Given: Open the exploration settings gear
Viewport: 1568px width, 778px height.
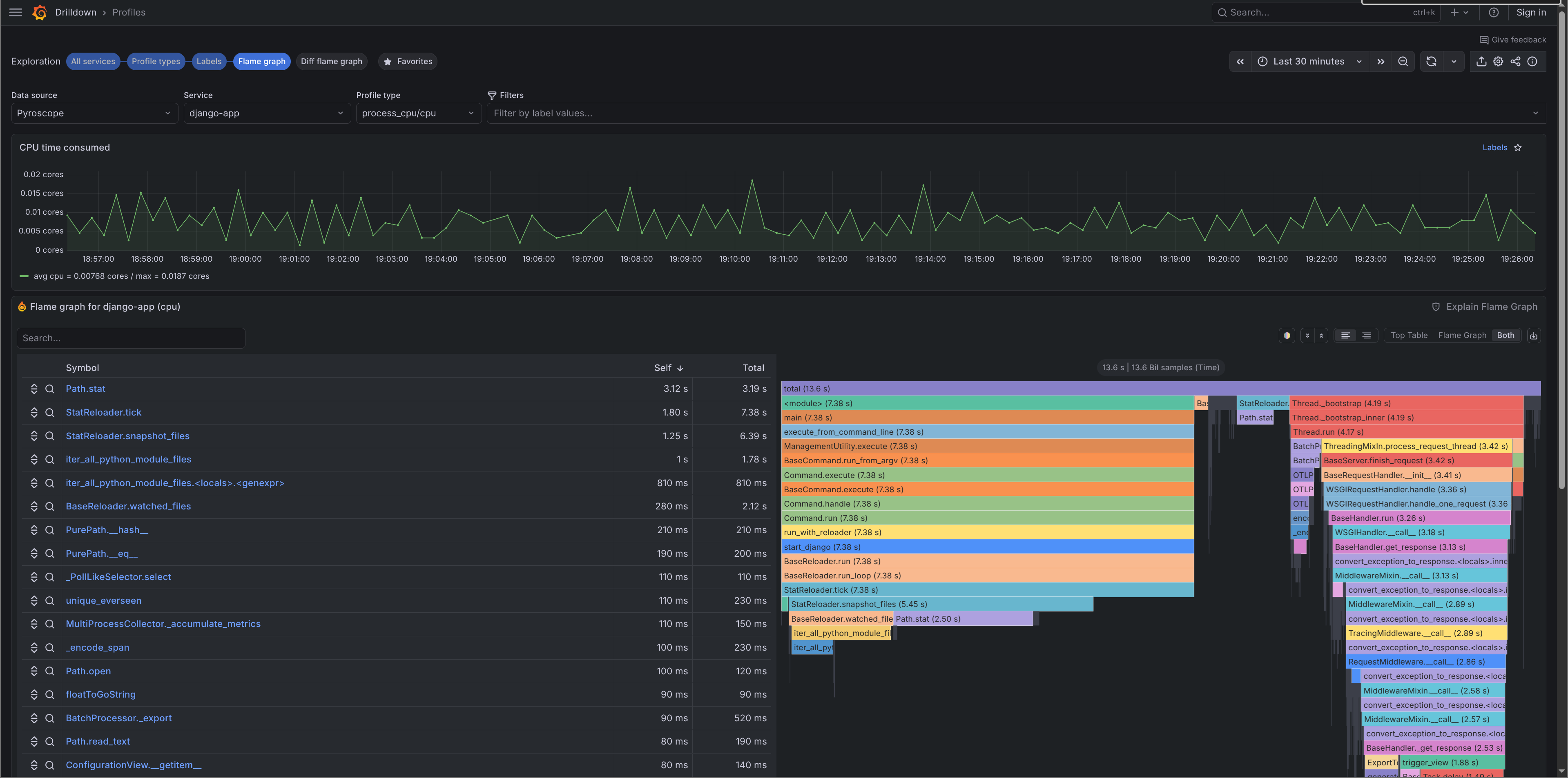Looking at the screenshot, I should 1498,61.
